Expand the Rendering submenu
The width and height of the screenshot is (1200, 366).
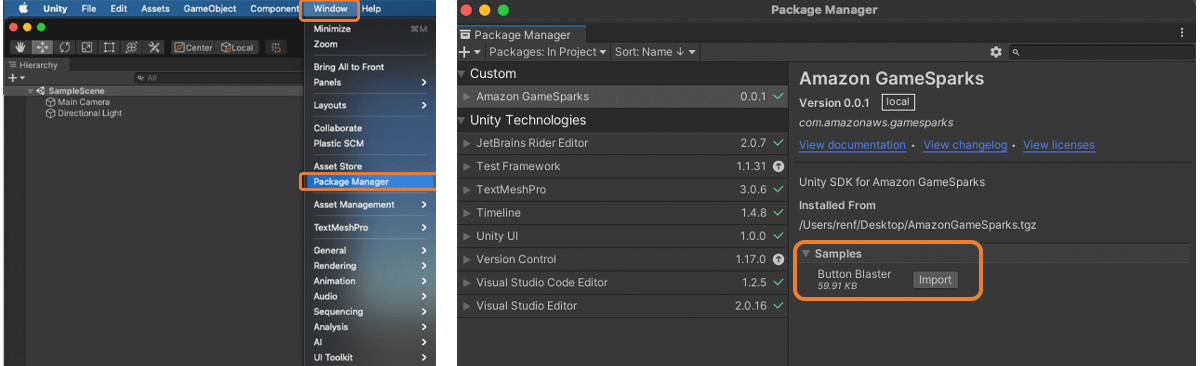(370, 266)
